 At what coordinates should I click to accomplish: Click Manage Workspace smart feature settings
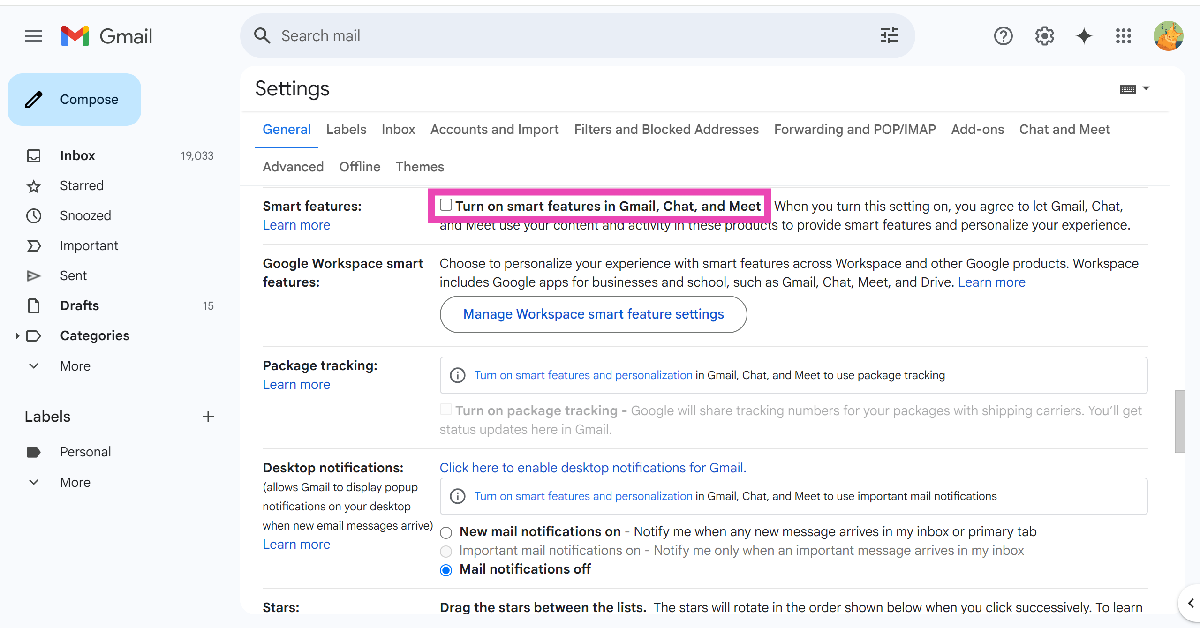pos(593,314)
